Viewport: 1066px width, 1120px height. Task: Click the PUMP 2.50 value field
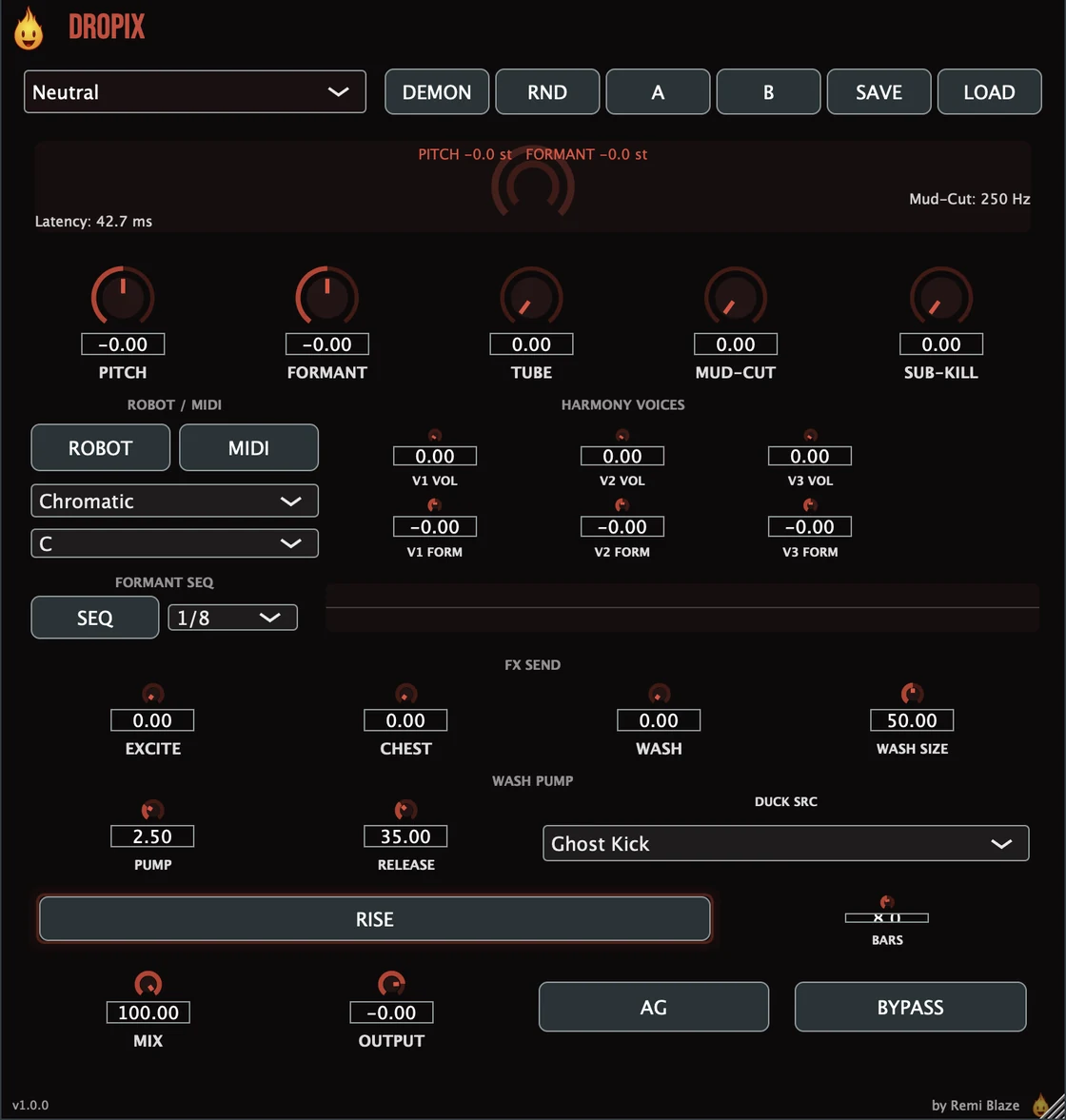click(152, 836)
